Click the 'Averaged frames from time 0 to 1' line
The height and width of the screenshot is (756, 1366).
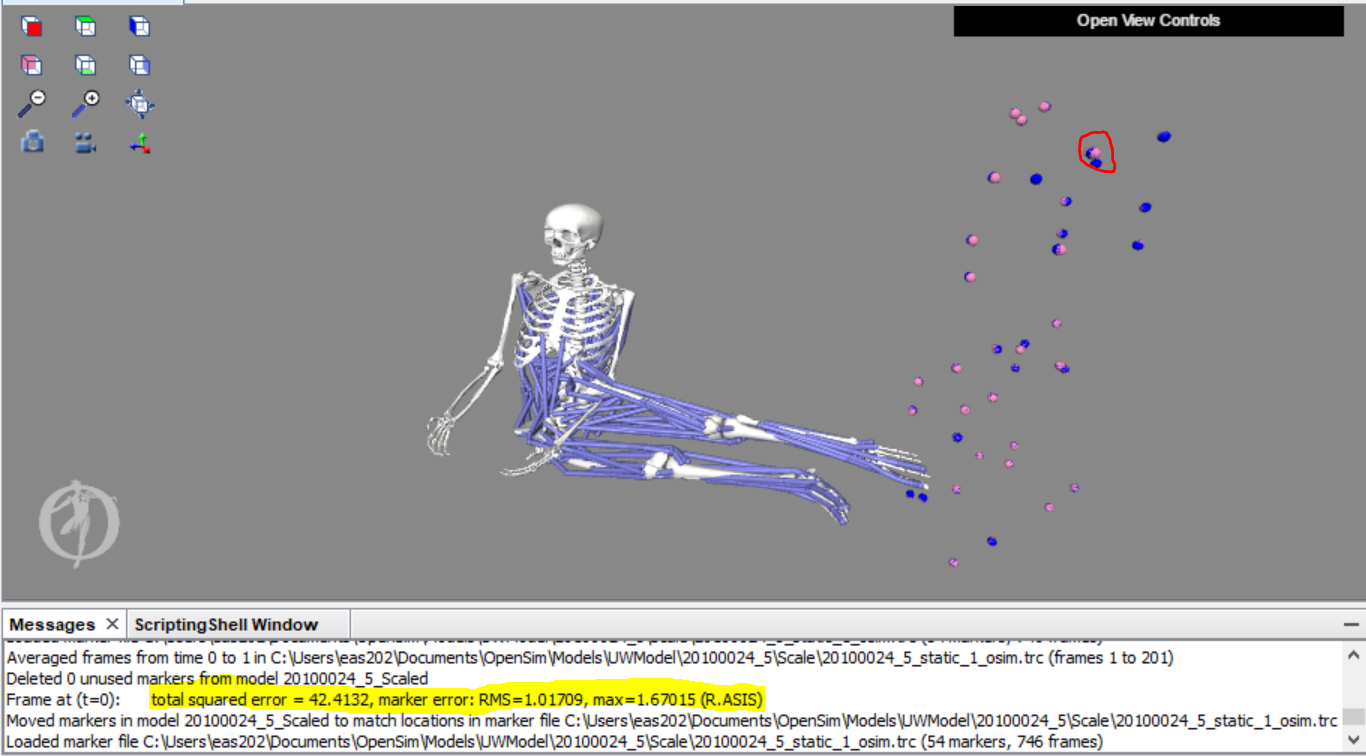(x=590, y=658)
